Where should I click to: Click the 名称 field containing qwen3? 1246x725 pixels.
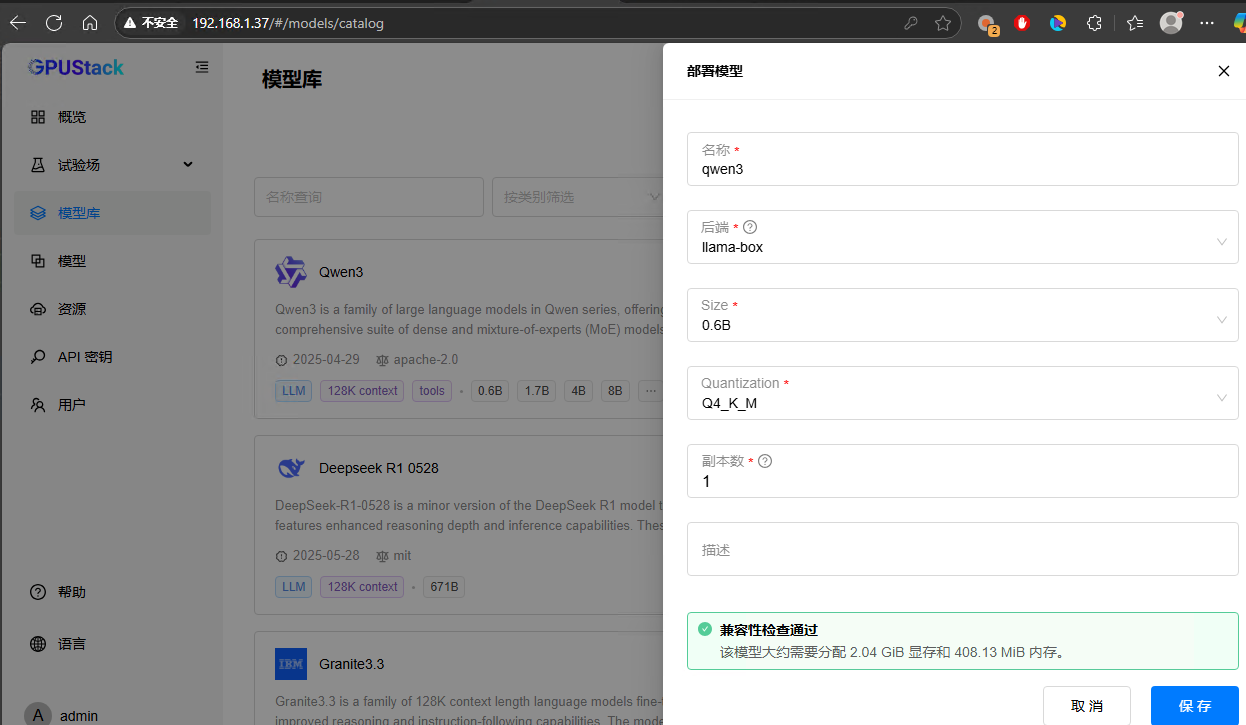(962, 159)
